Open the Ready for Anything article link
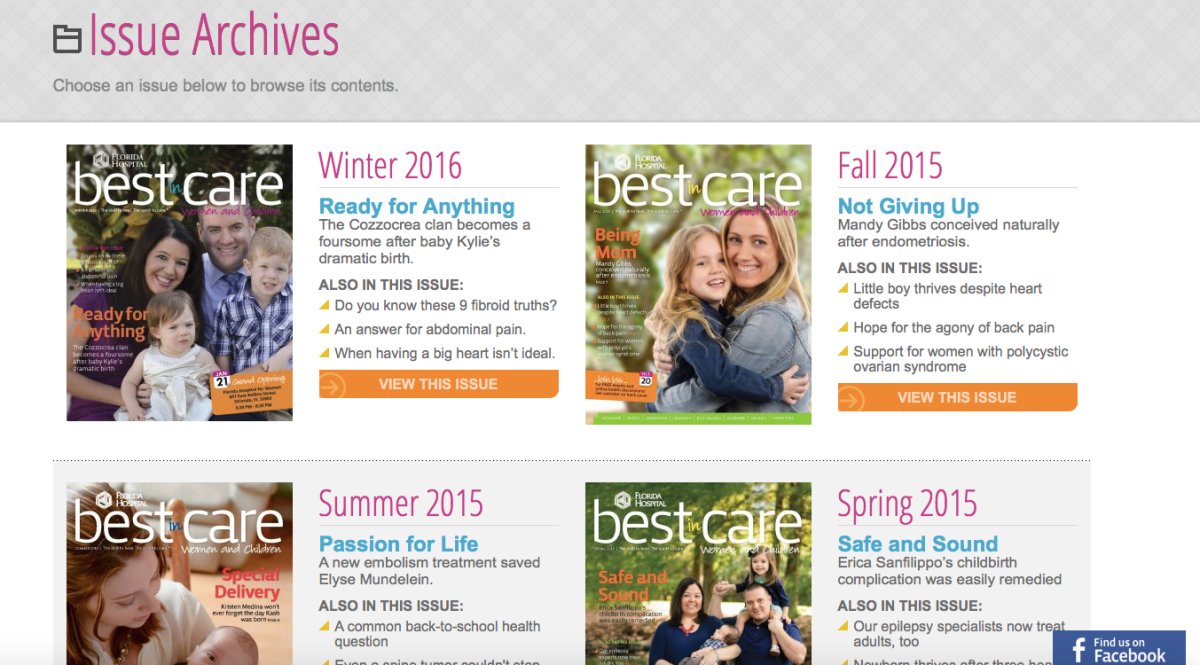The height and width of the screenshot is (665, 1200). (417, 206)
